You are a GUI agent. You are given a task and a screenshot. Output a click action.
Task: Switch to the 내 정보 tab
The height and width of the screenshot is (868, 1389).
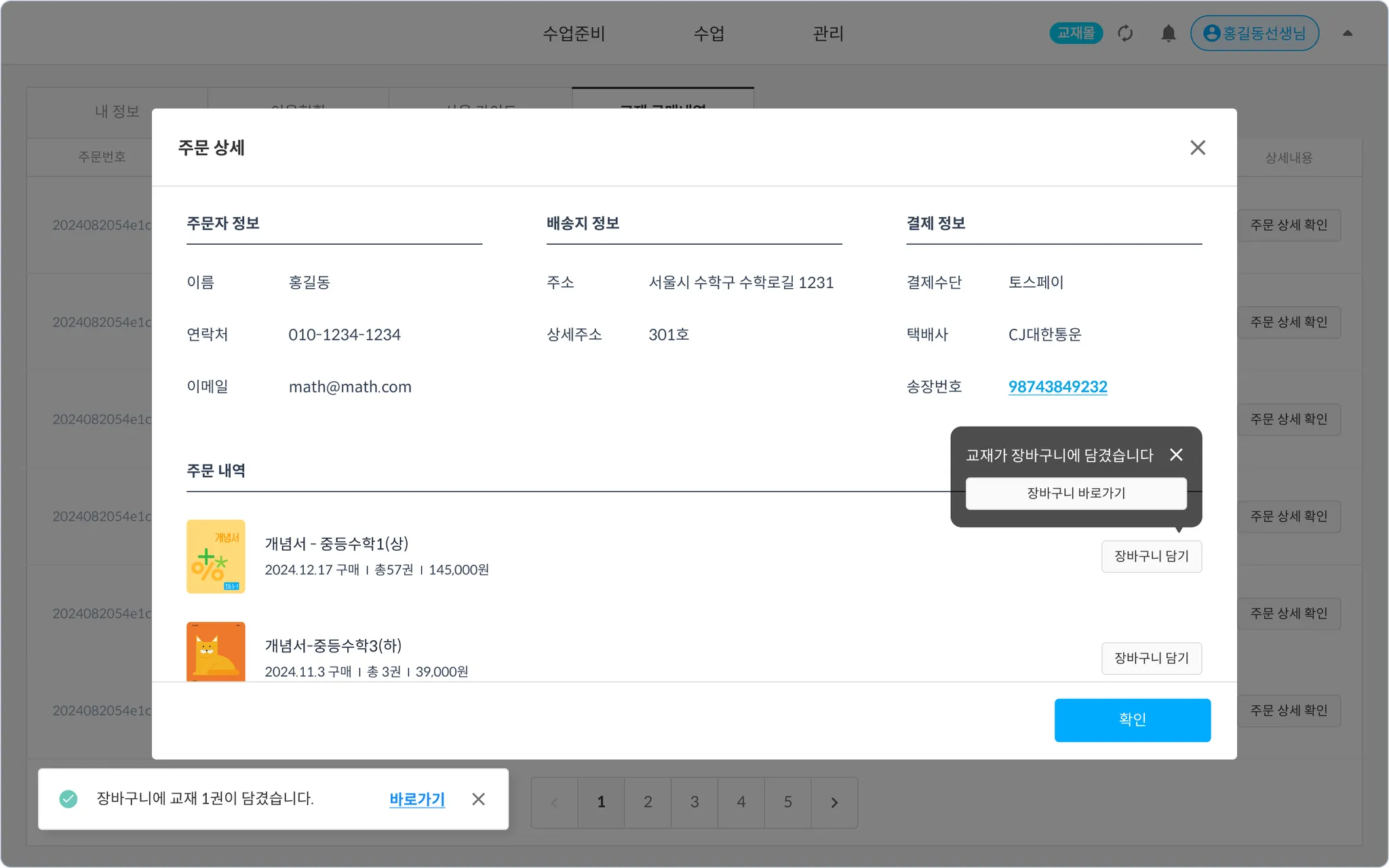point(117,112)
